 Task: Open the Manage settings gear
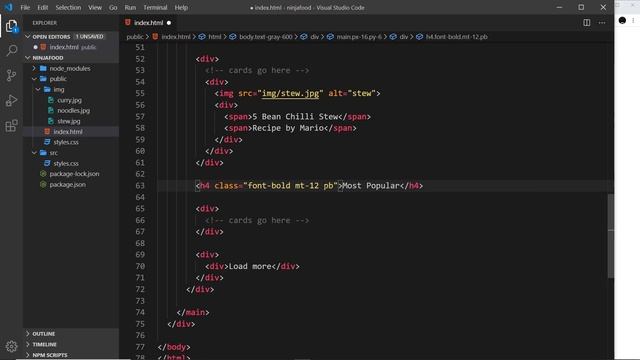point(11,346)
